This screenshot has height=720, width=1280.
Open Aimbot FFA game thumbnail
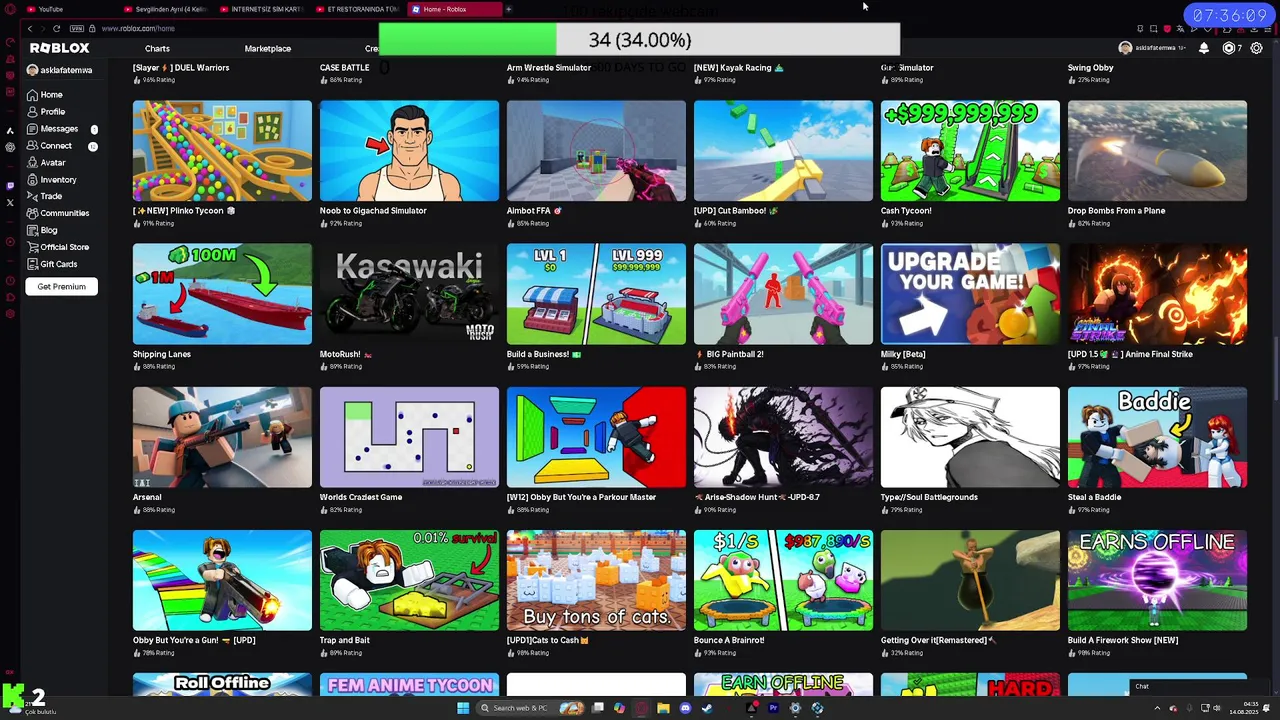point(596,150)
